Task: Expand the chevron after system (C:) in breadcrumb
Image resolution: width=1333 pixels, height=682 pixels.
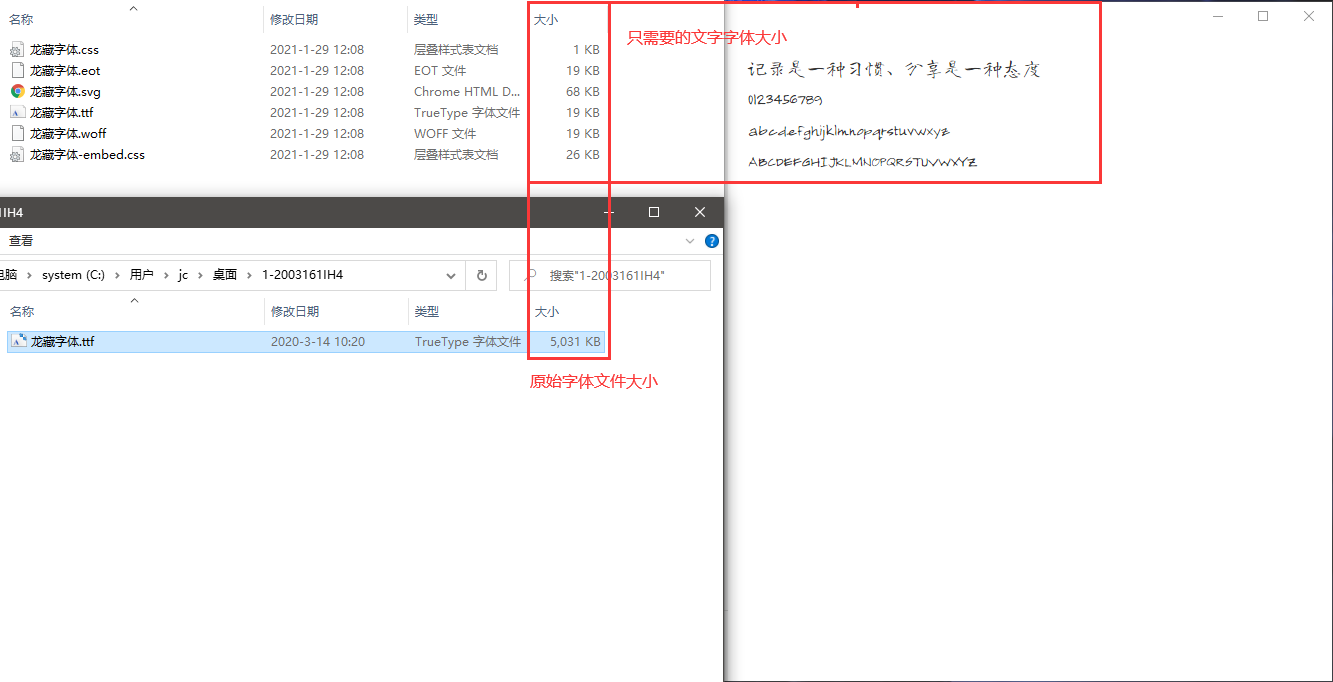Action: 117,275
